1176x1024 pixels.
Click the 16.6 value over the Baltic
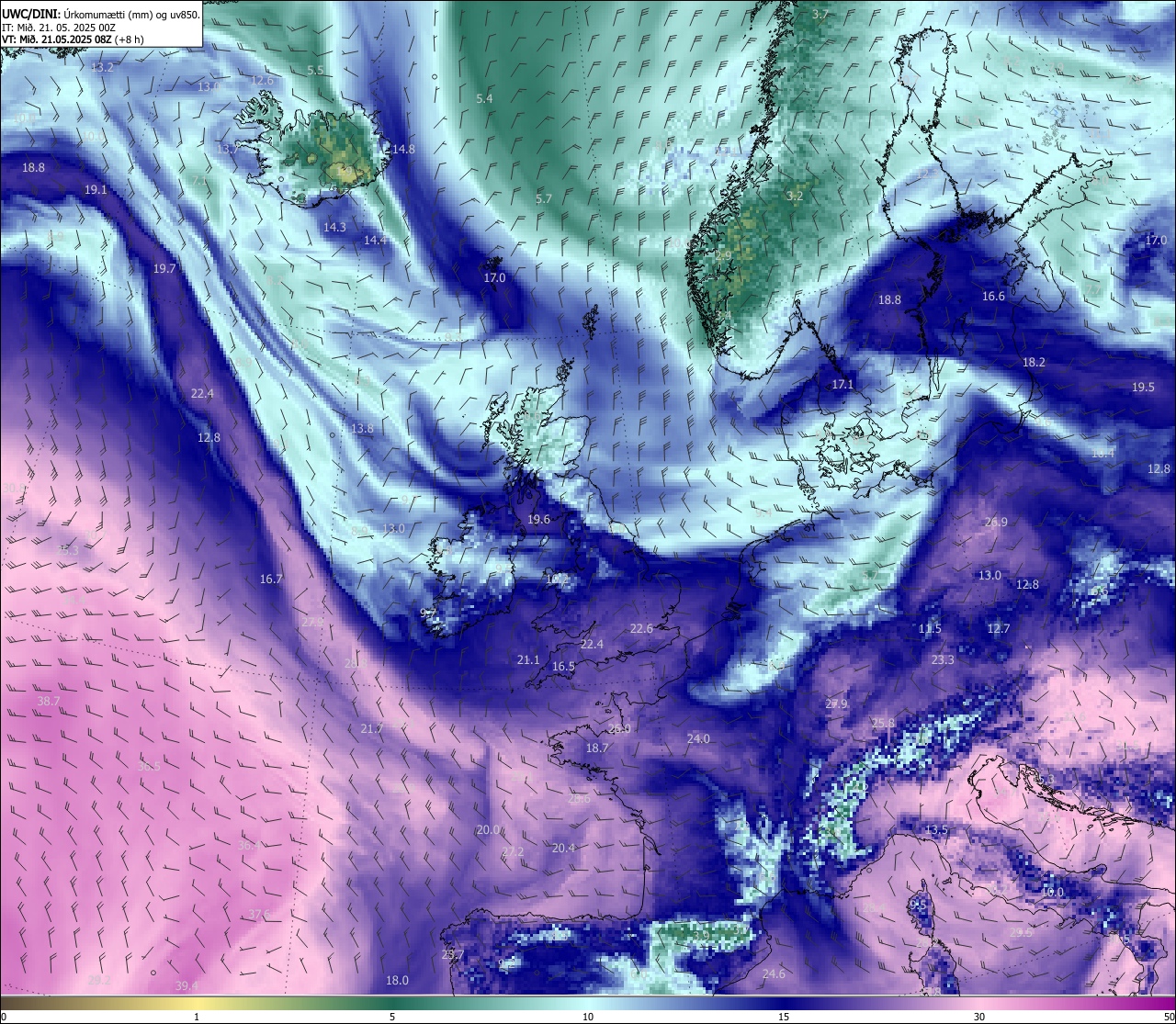click(993, 297)
